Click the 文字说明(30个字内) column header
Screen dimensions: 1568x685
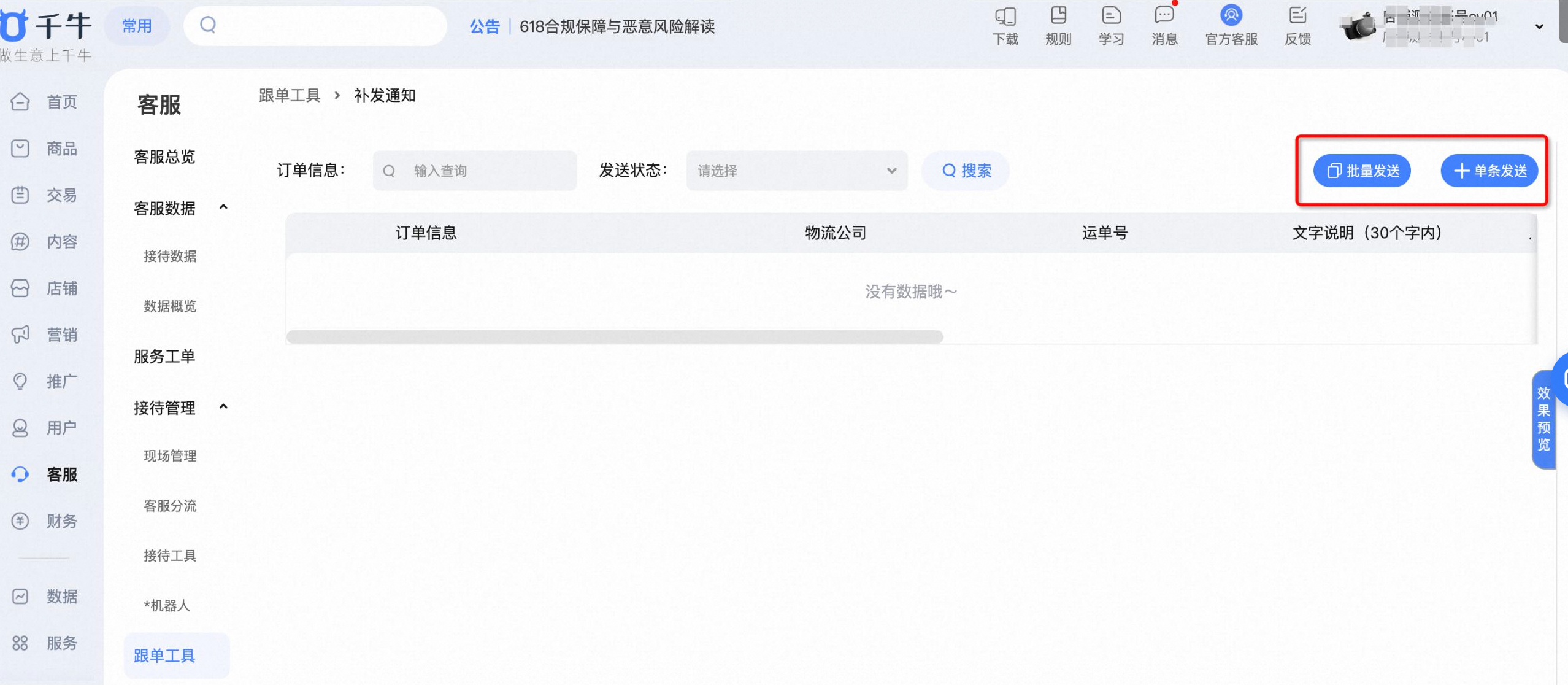[x=1367, y=233]
